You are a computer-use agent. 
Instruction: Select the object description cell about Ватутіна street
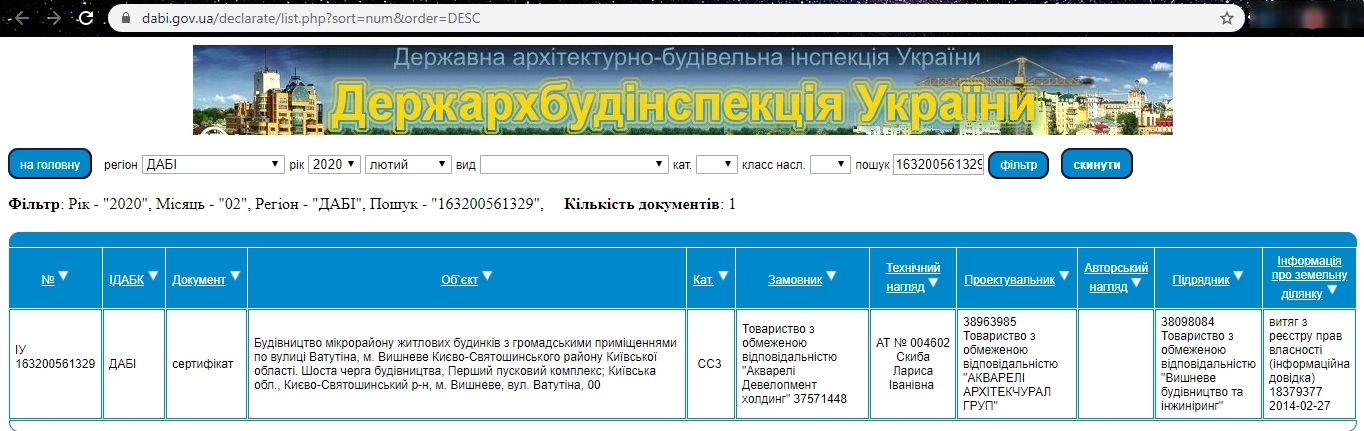(467, 364)
